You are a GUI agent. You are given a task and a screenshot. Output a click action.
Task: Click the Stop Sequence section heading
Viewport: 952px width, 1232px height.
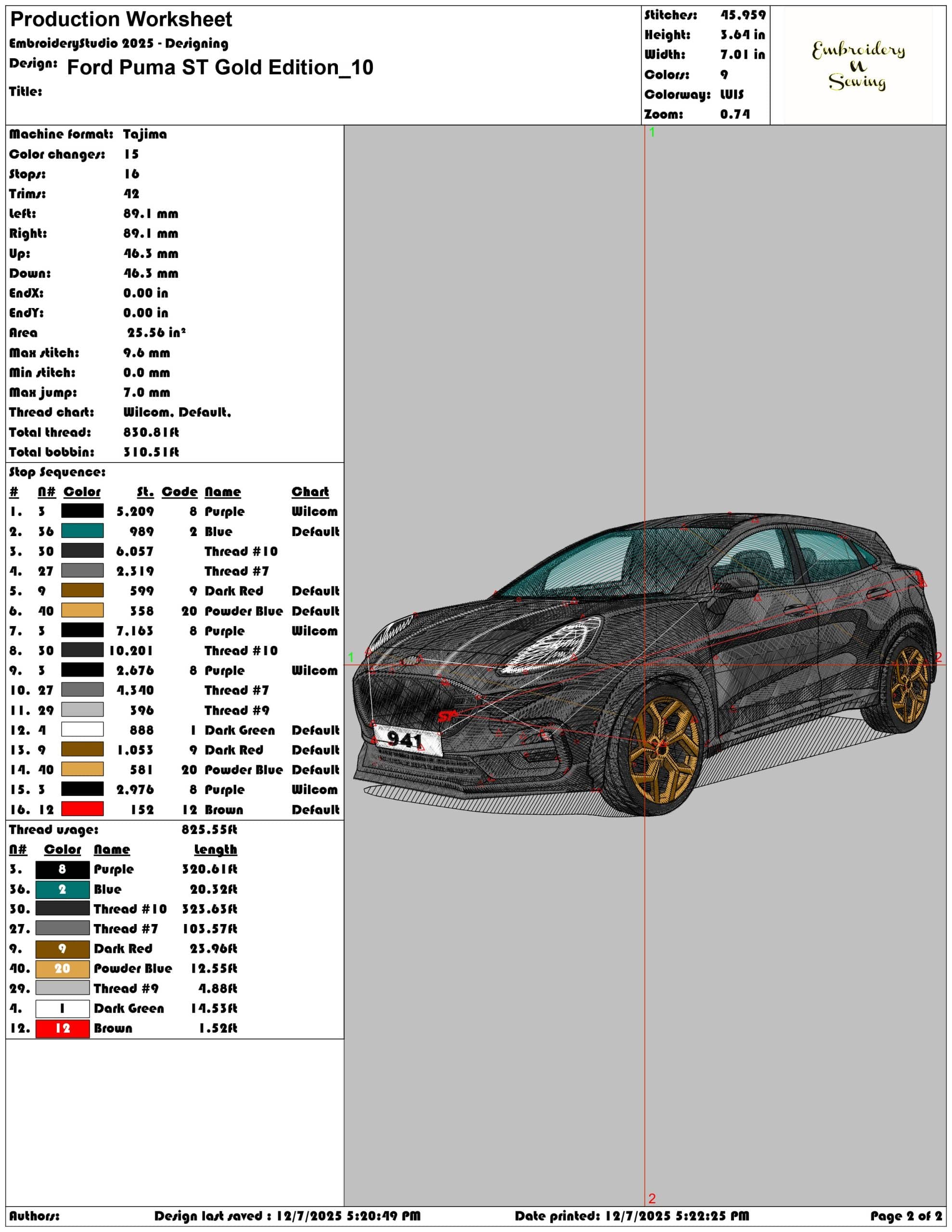[x=57, y=472]
